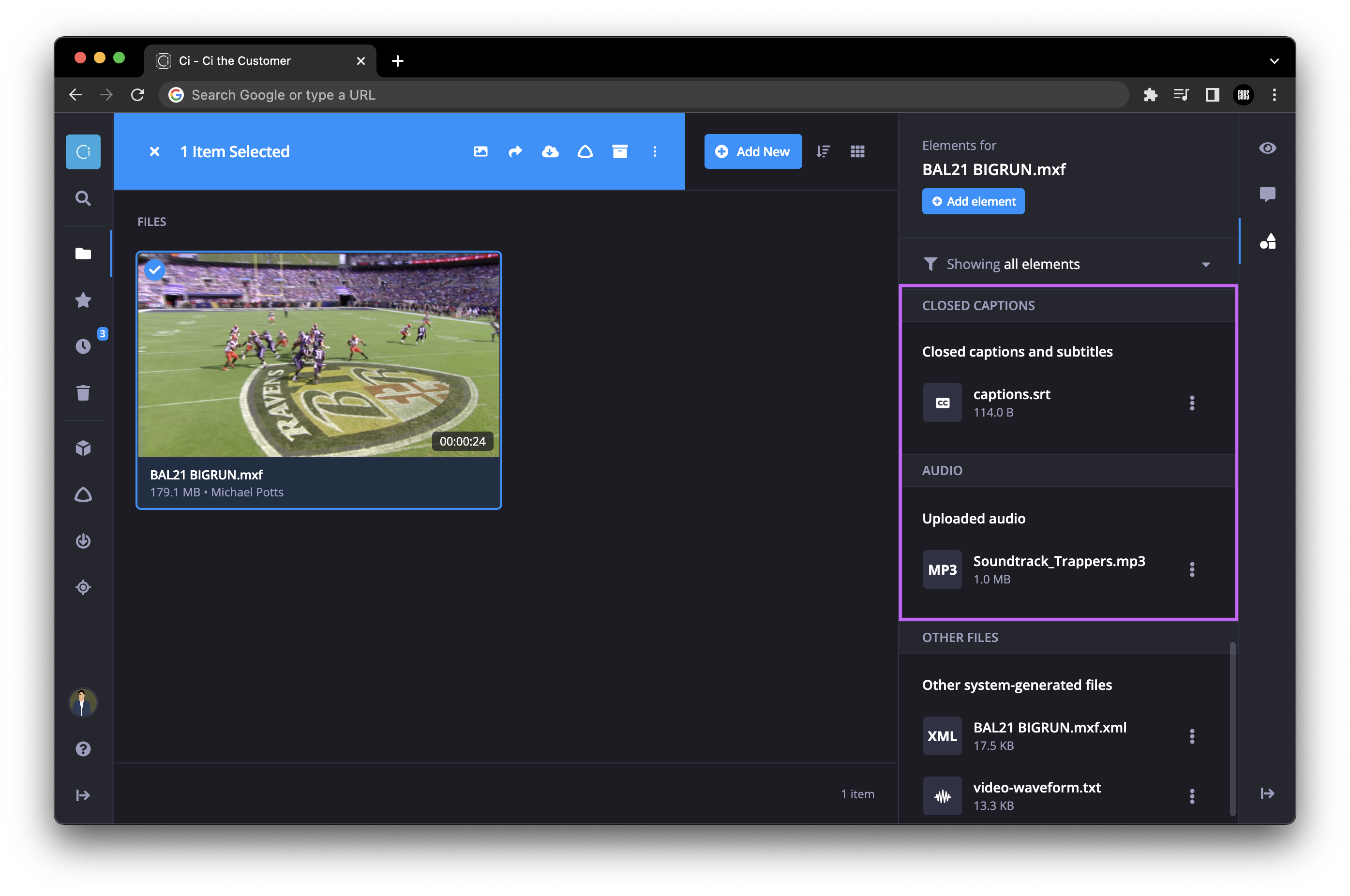Open help question mark icon
This screenshot has width=1350, height=896.
tap(83, 748)
